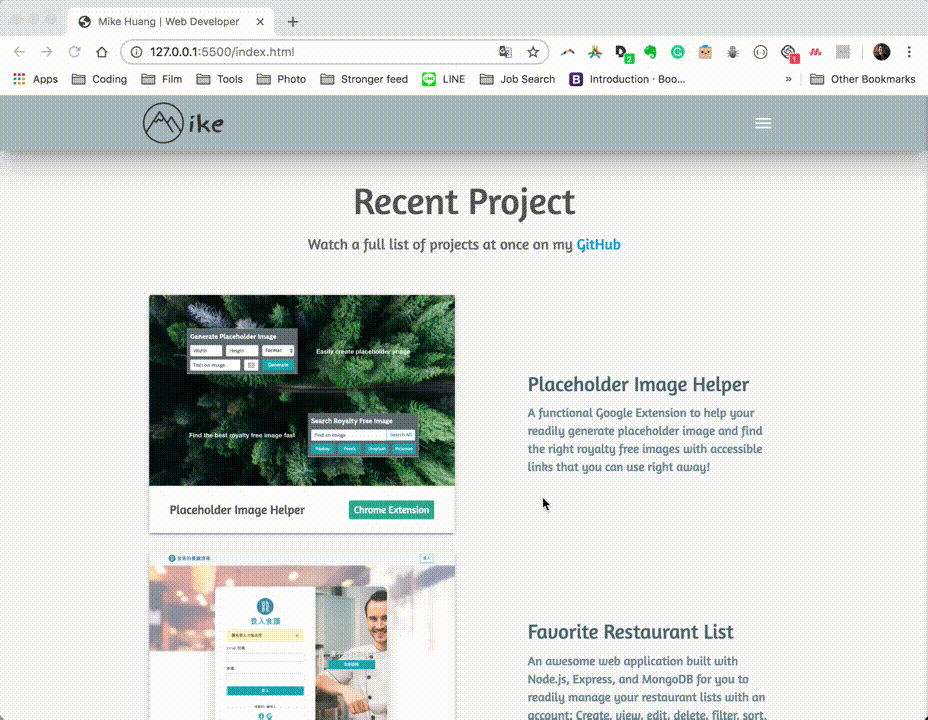Click the gray square extension icon
928x720 pixels.
843,52
